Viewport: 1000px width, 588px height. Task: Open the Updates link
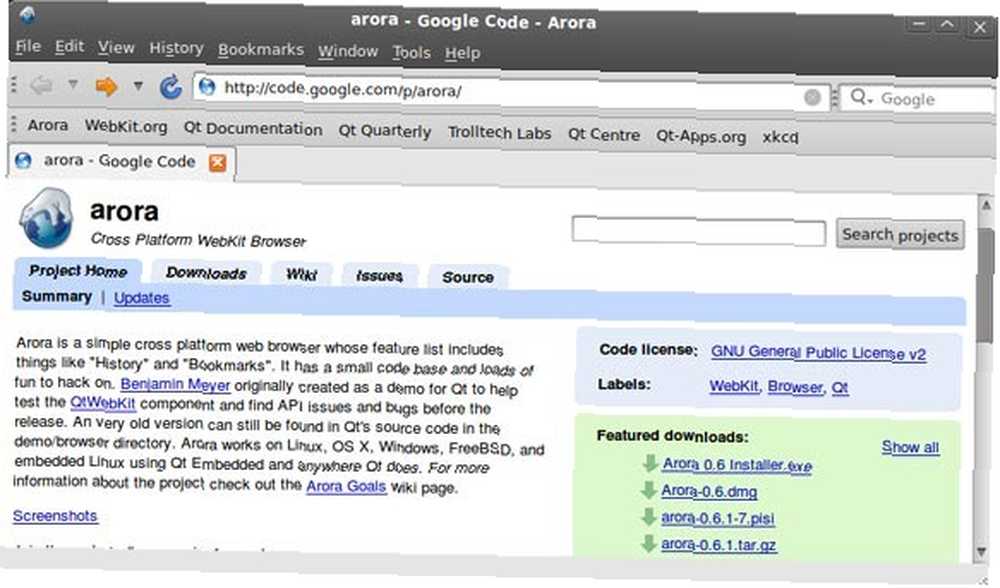pyautogui.click(x=142, y=298)
